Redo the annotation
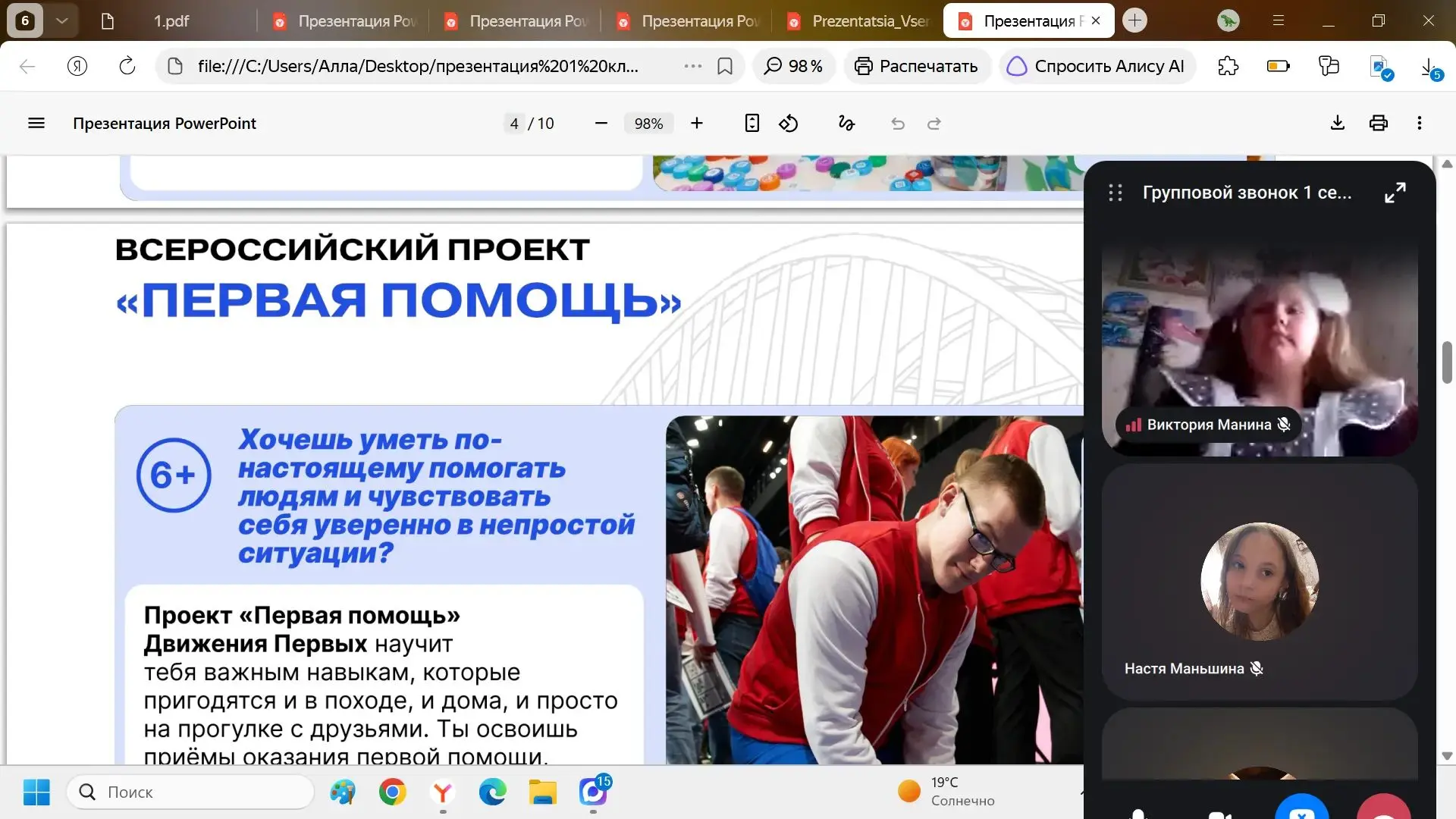Viewport: 1456px width, 819px height. pos(934,124)
